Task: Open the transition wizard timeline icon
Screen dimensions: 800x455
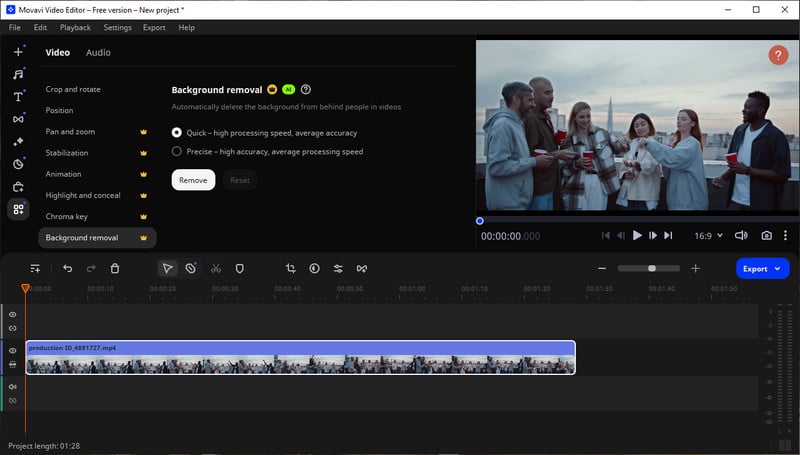Action: (362, 268)
